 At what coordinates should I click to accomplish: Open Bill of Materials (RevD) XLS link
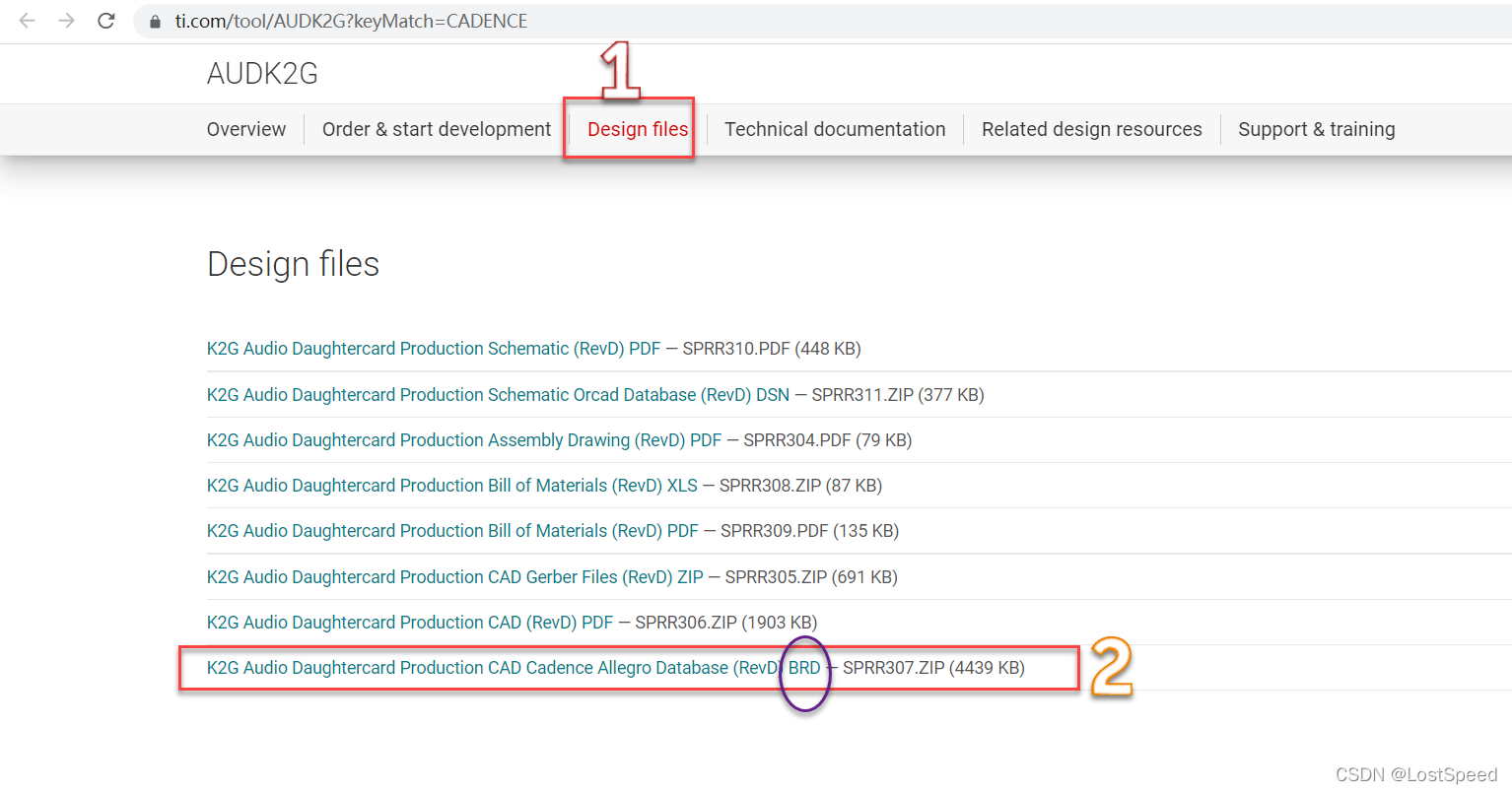(x=451, y=486)
